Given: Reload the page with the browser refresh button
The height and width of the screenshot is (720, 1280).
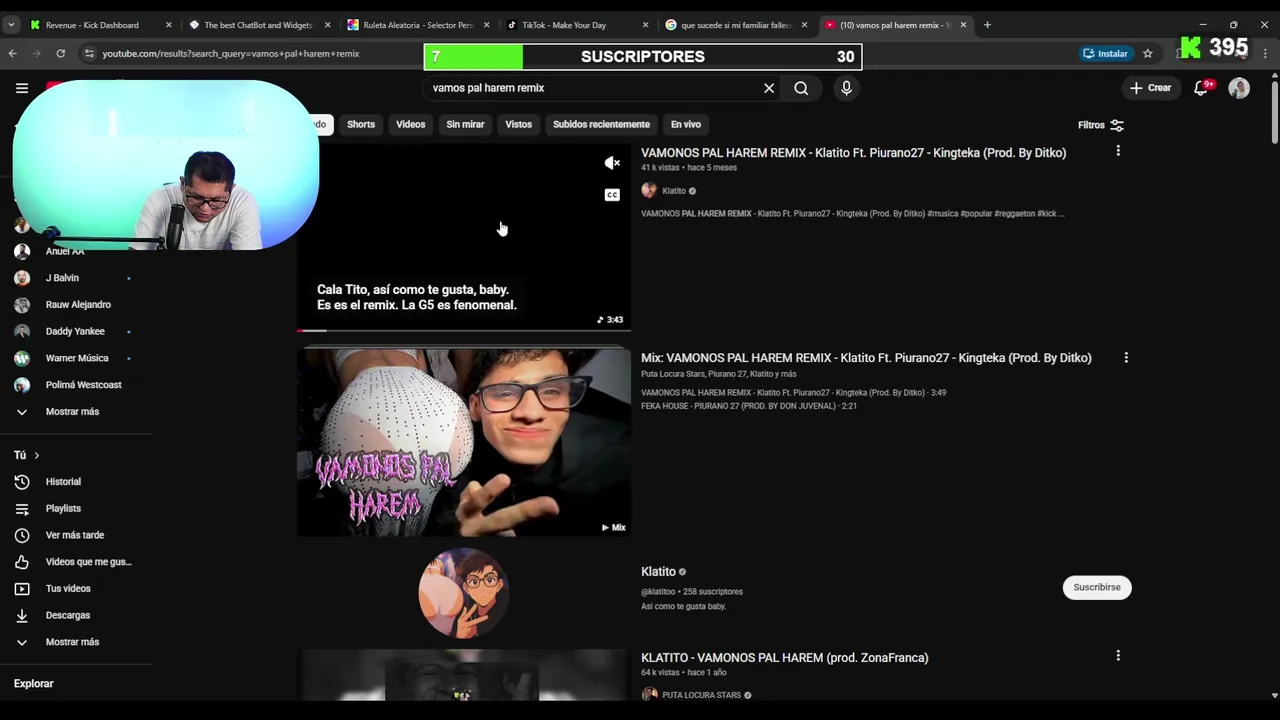Looking at the screenshot, I should click(x=61, y=54).
